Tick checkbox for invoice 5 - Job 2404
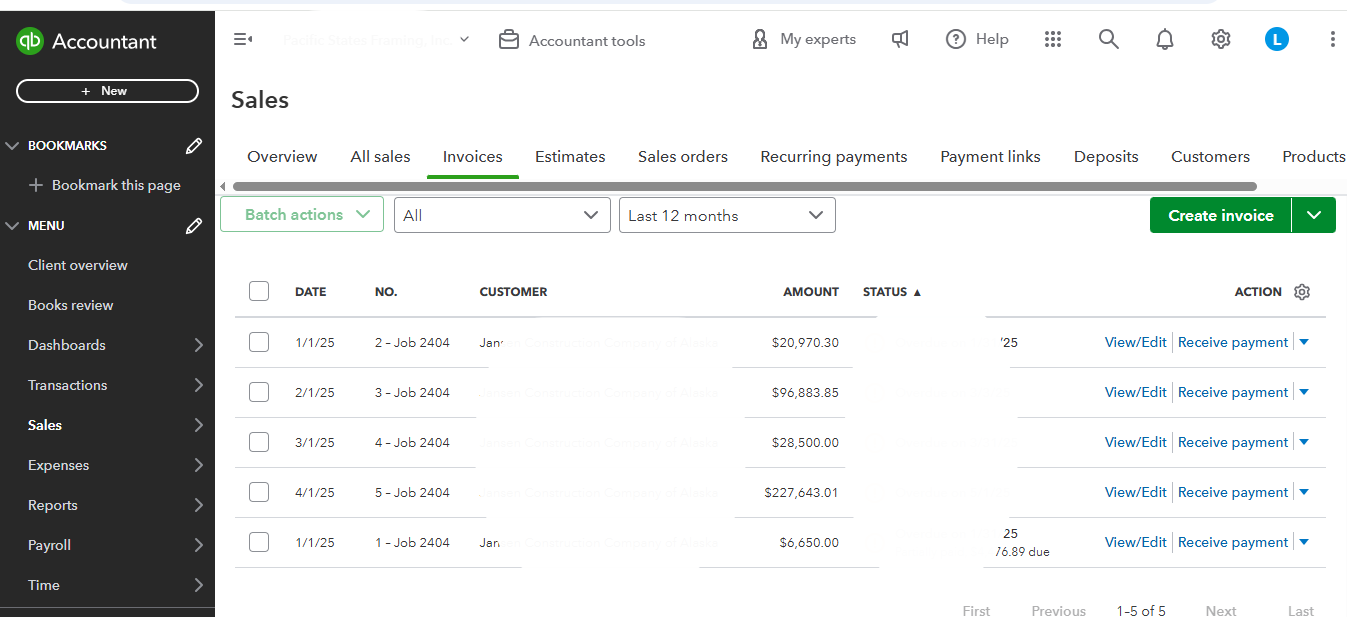 point(259,492)
